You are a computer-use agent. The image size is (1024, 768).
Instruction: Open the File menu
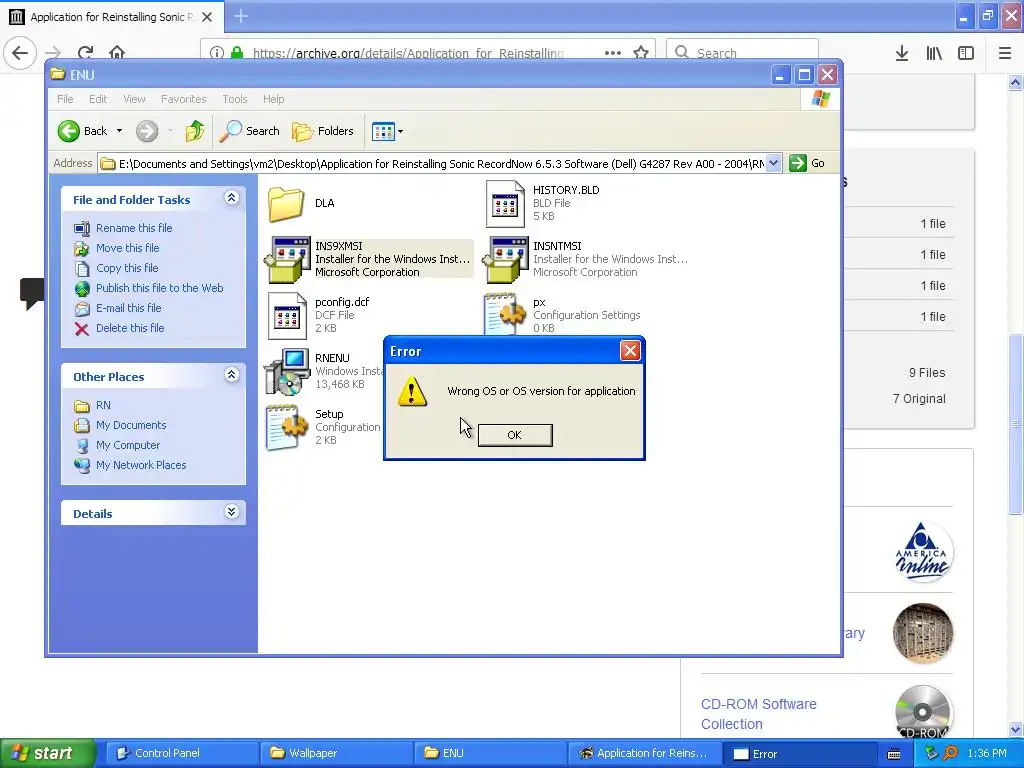coord(65,99)
